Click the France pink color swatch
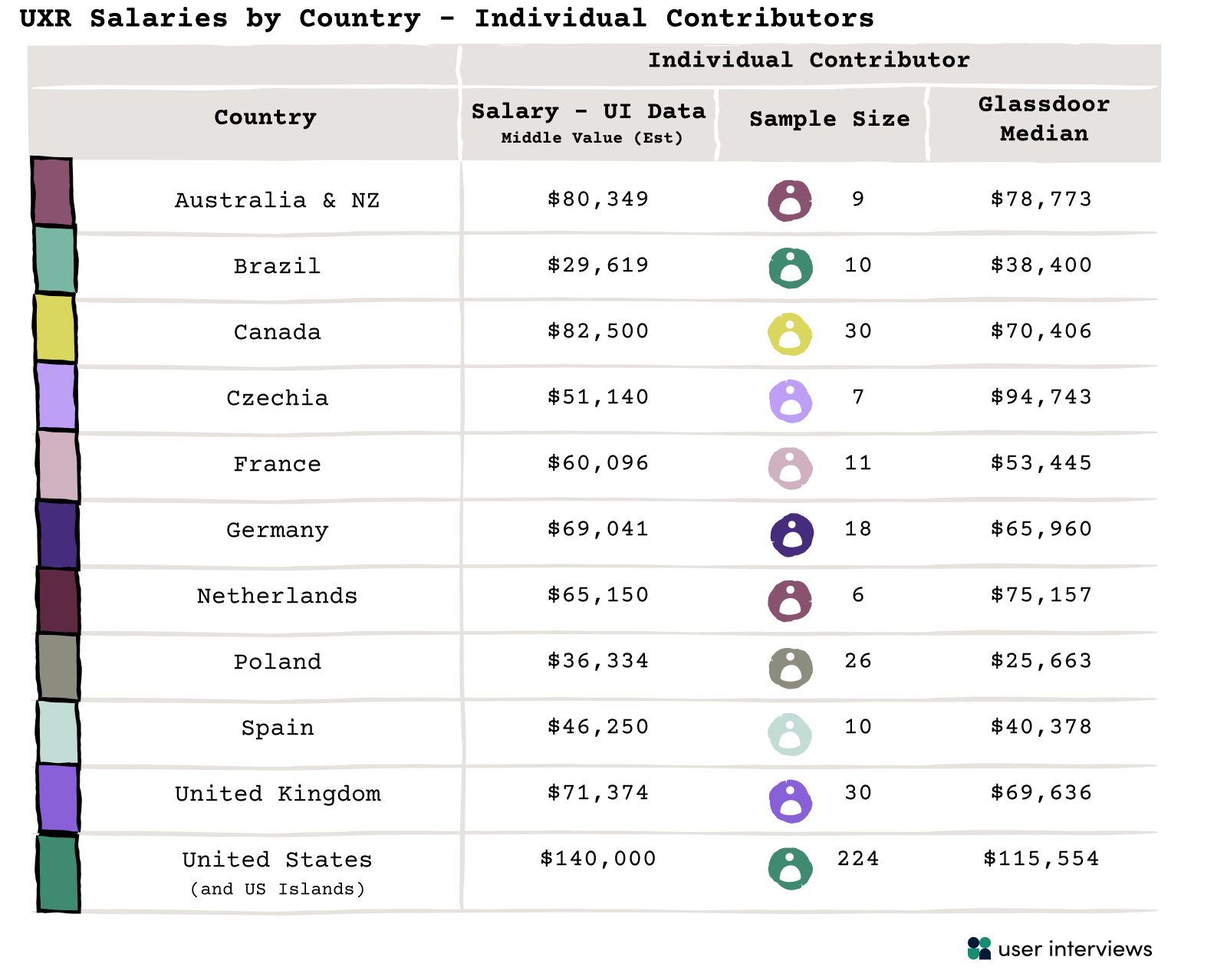1227x980 pixels. 58,465
